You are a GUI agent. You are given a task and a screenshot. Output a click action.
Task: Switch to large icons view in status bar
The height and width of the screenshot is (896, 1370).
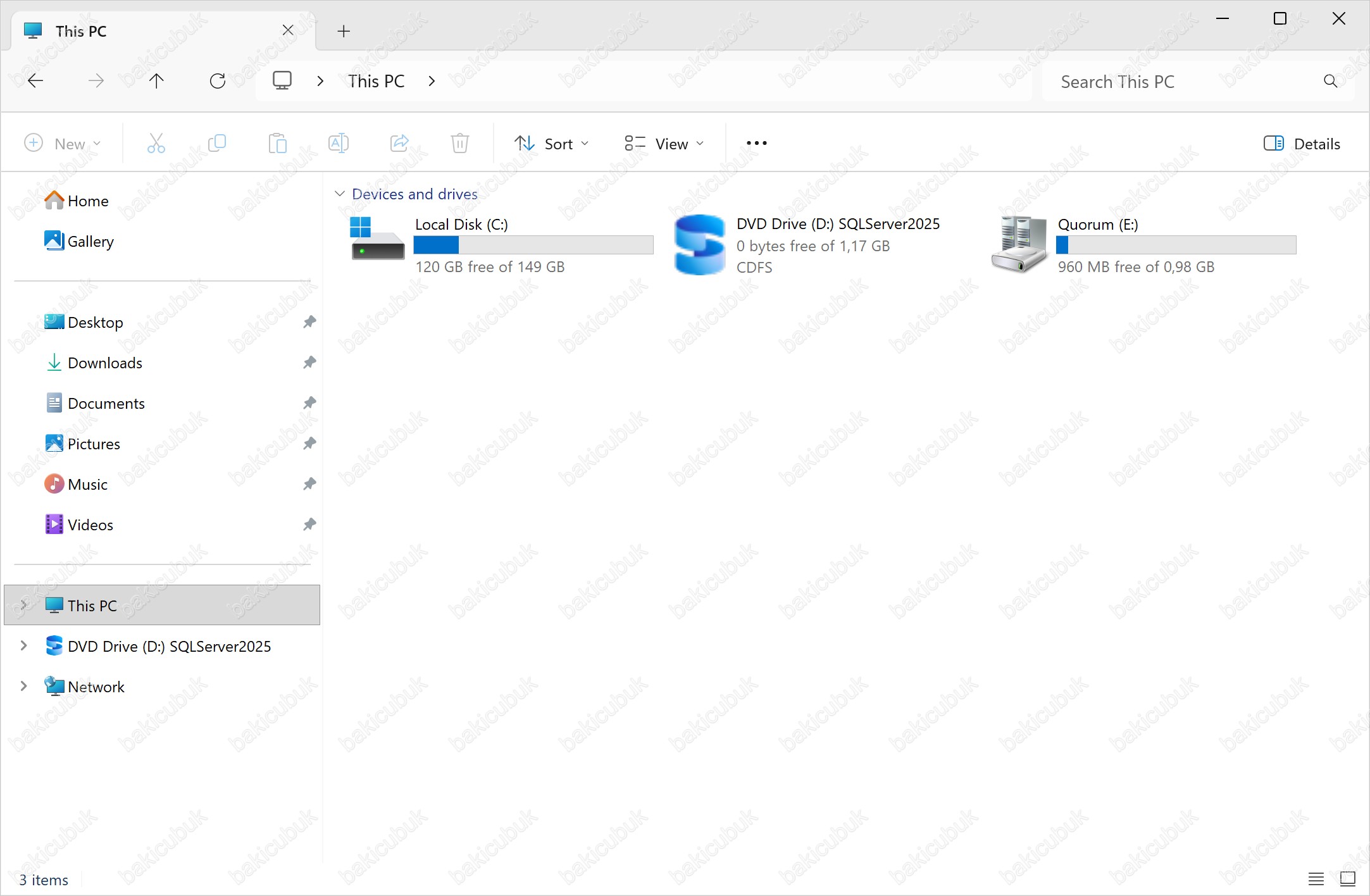click(x=1347, y=879)
